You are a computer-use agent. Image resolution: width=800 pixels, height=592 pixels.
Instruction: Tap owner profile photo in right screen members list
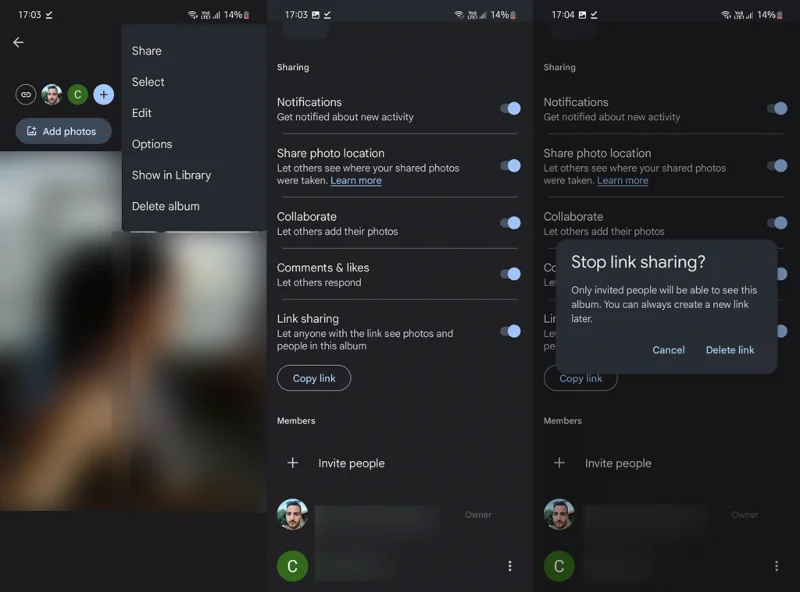pyautogui.click(x=559, y=514)
